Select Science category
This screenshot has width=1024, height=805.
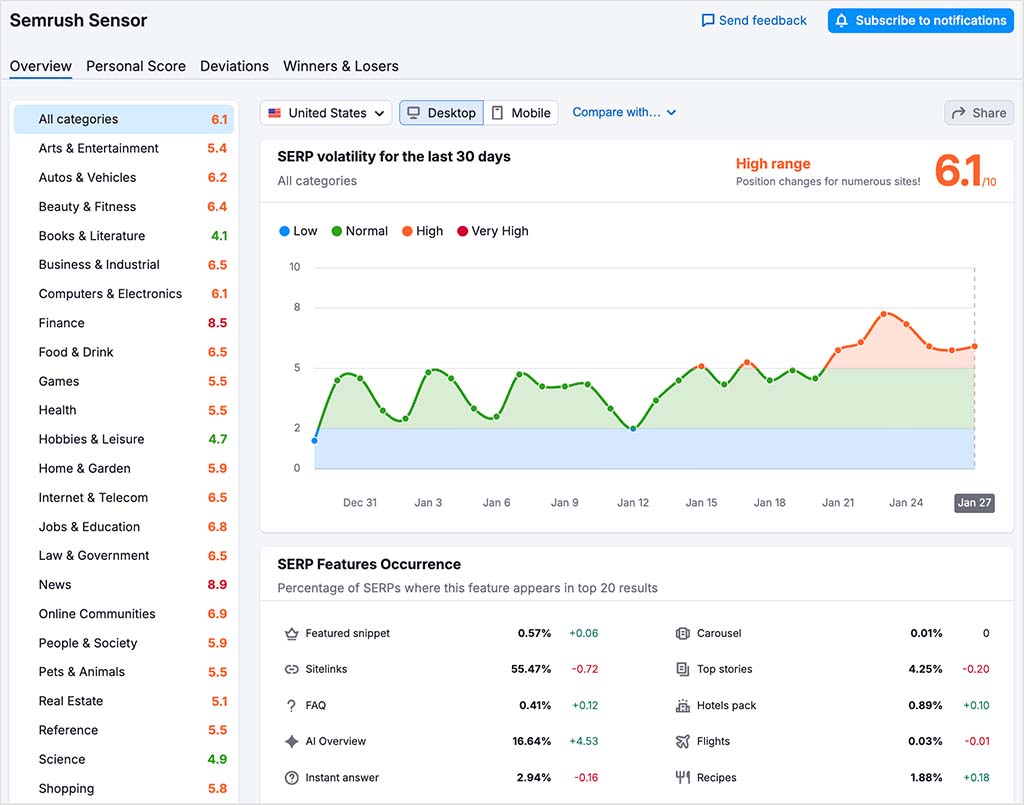coord(124,760)
